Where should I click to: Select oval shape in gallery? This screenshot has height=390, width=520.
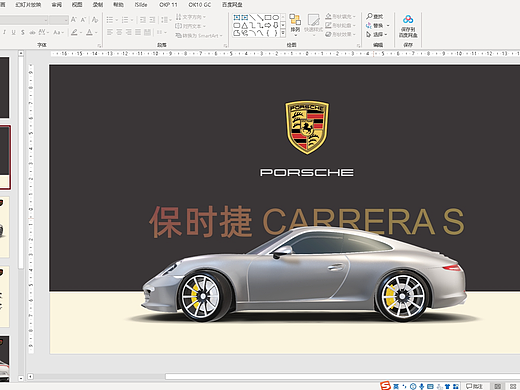[276, 17]
